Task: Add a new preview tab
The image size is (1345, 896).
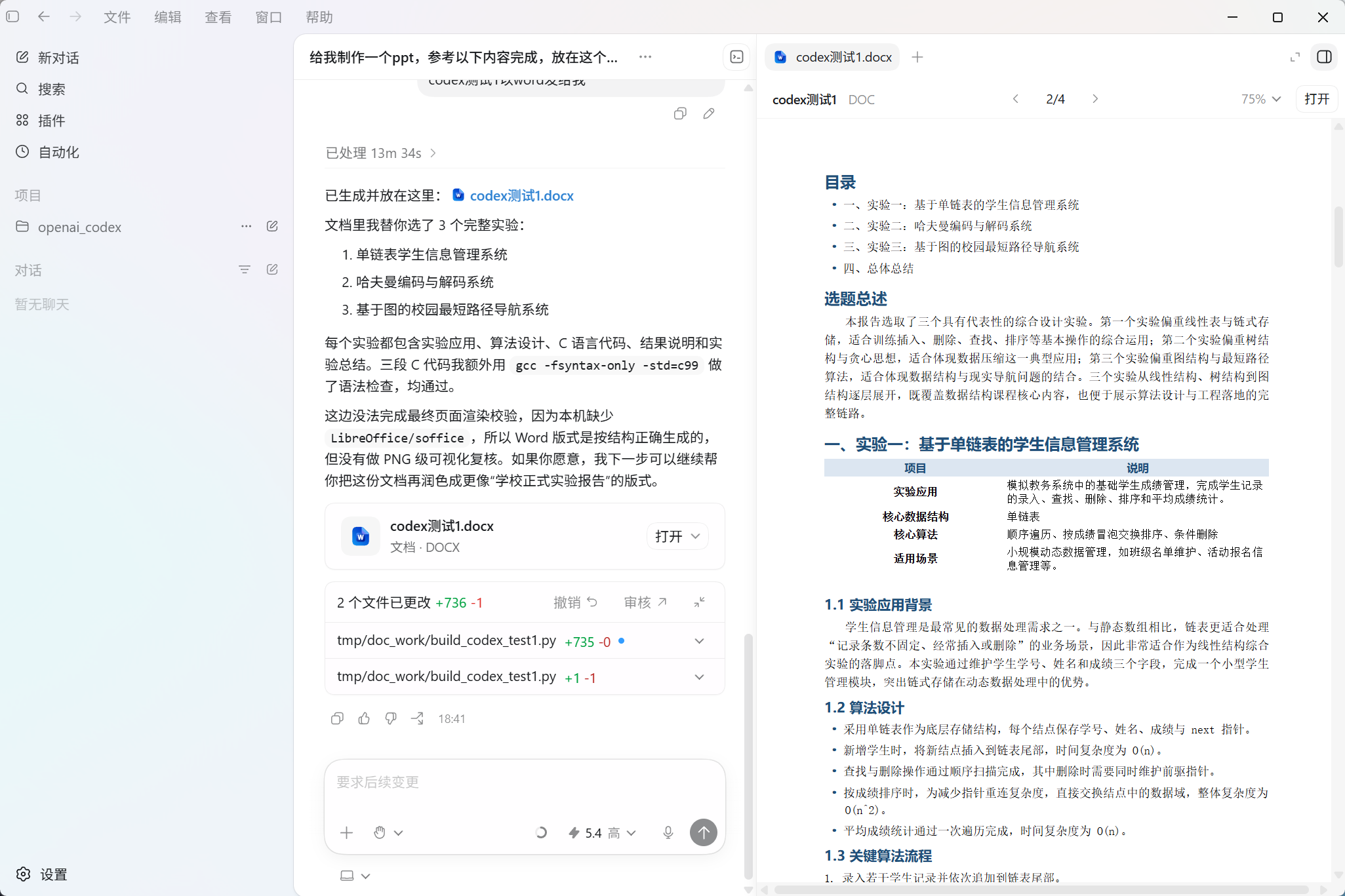Action: click(917, 57)
